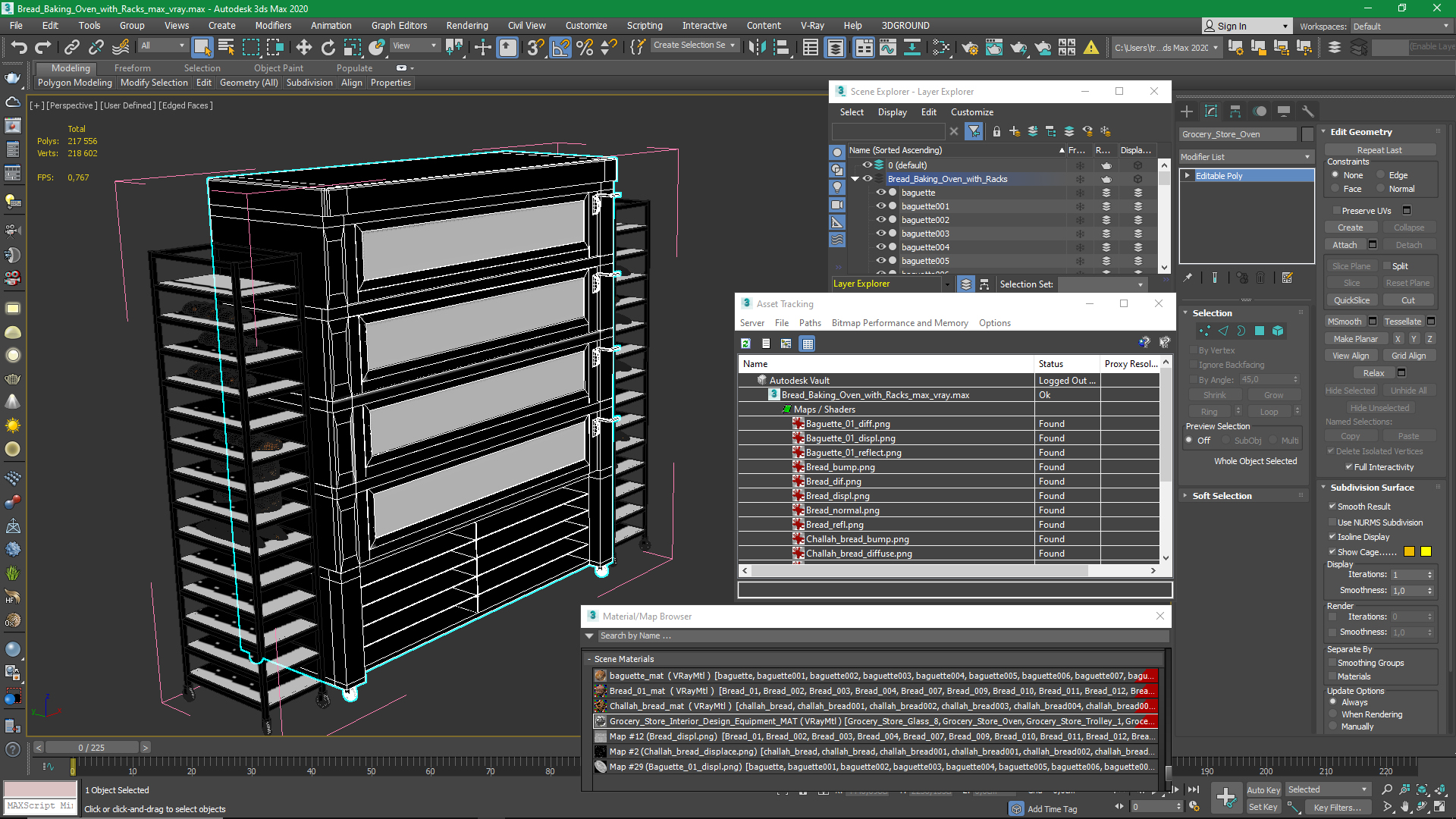
Task: Click the lock icon in Scene Explorer toolbar
Action: tap(996, 131)
